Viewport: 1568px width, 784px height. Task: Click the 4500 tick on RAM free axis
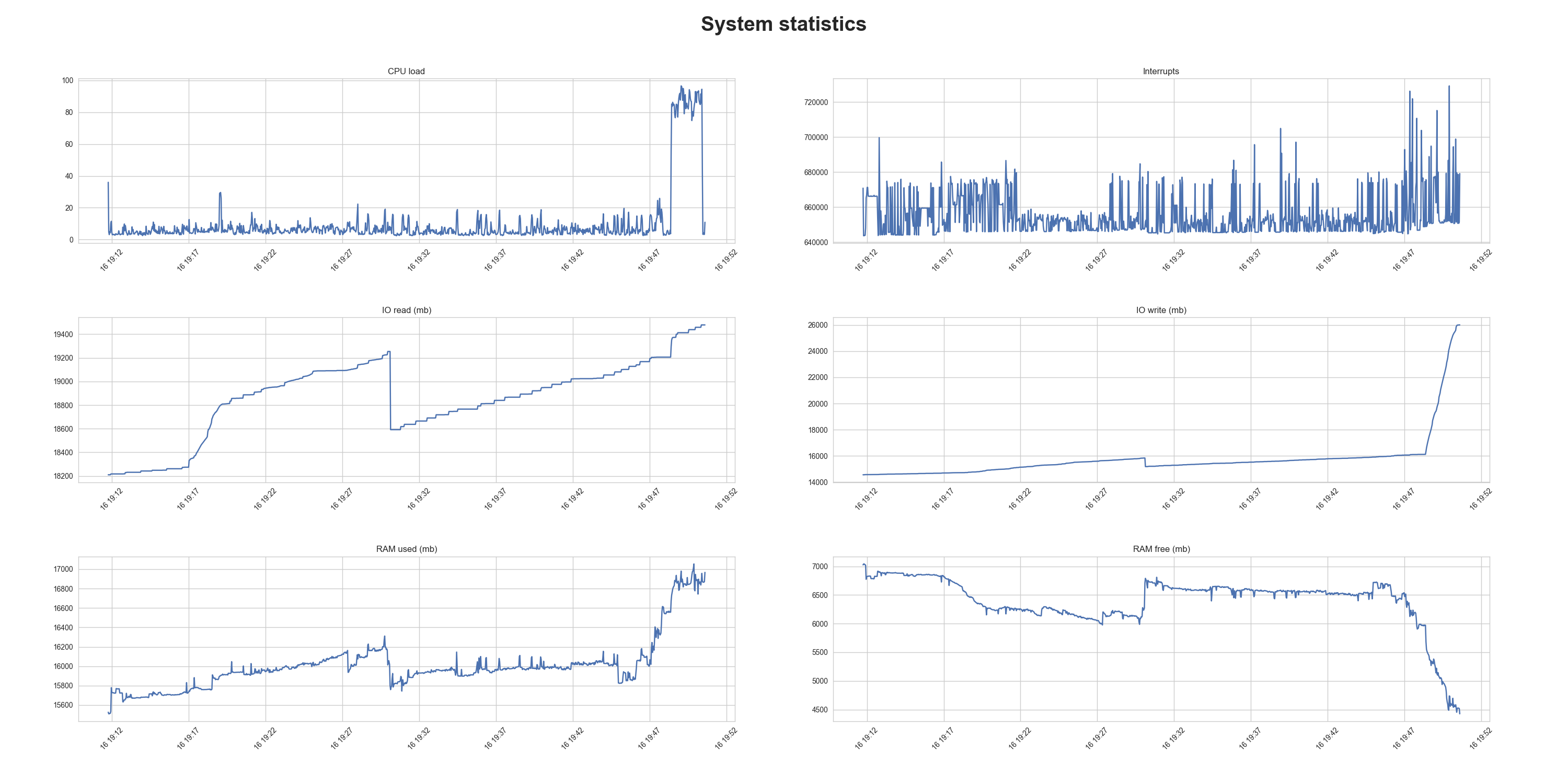820,710
